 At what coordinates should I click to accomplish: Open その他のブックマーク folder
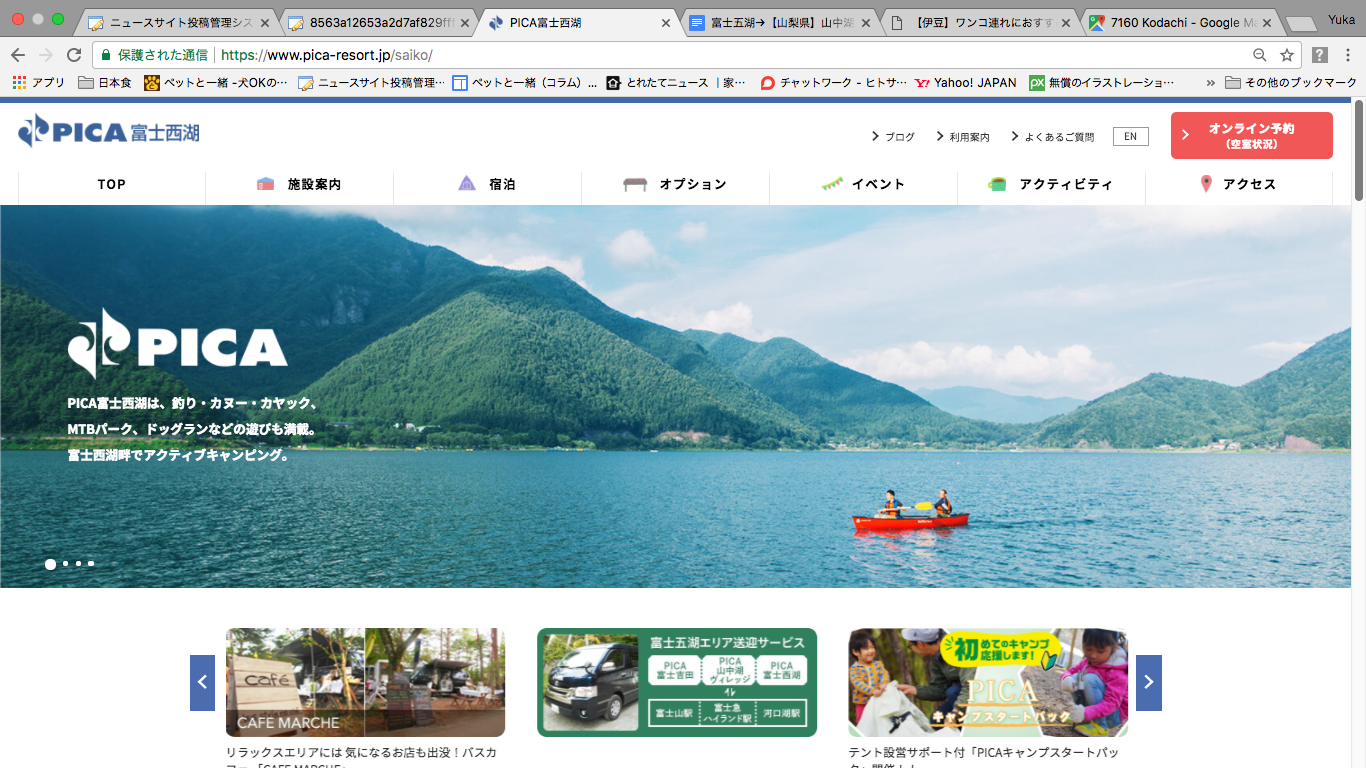coord(1290,83)
